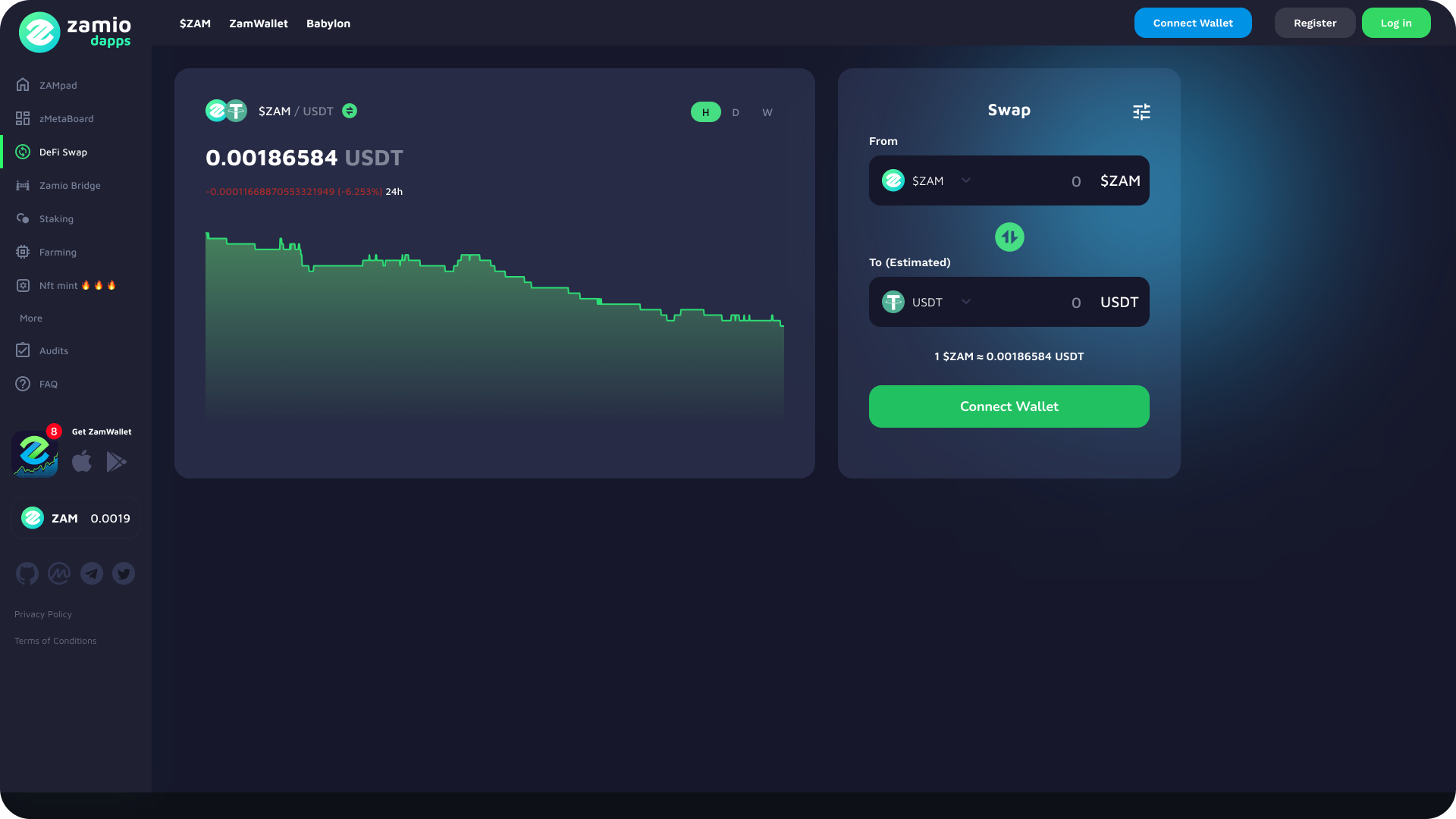Open ZamWallet top navigation item
Viewport: 1456px width, 819px height.
click(259, 24)
